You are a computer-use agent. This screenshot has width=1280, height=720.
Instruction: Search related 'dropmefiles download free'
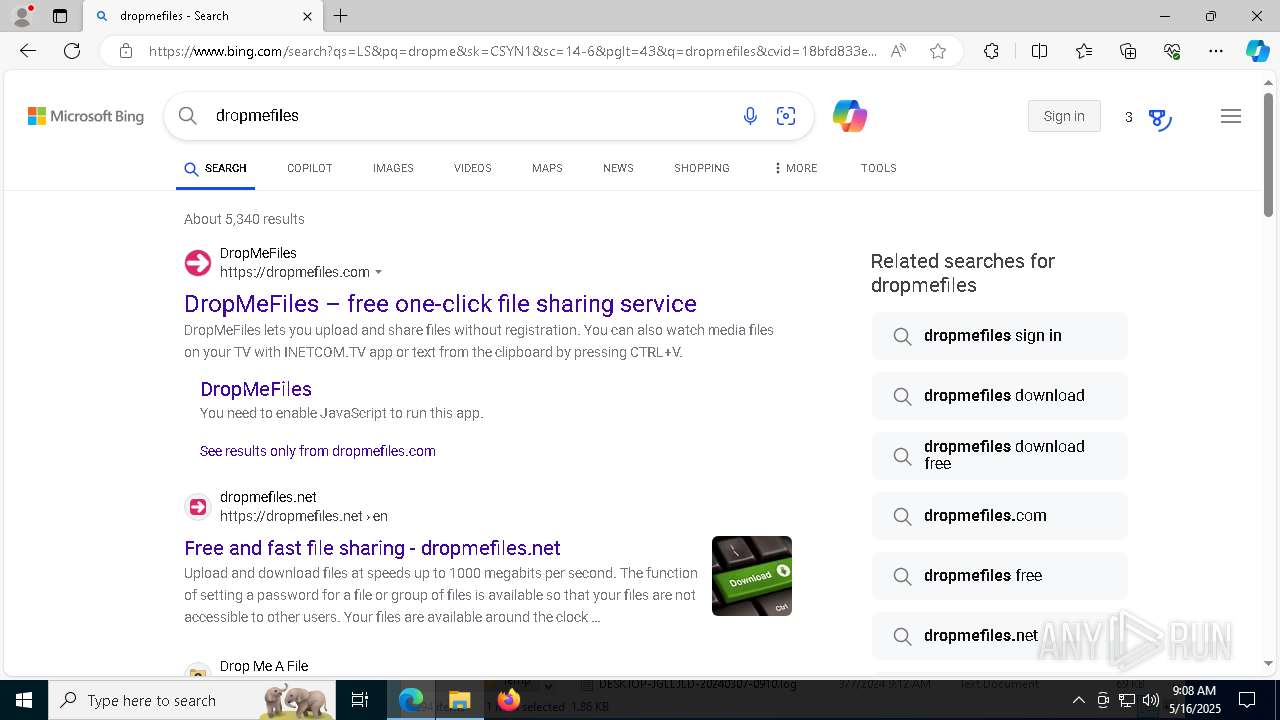click(999, 456)
